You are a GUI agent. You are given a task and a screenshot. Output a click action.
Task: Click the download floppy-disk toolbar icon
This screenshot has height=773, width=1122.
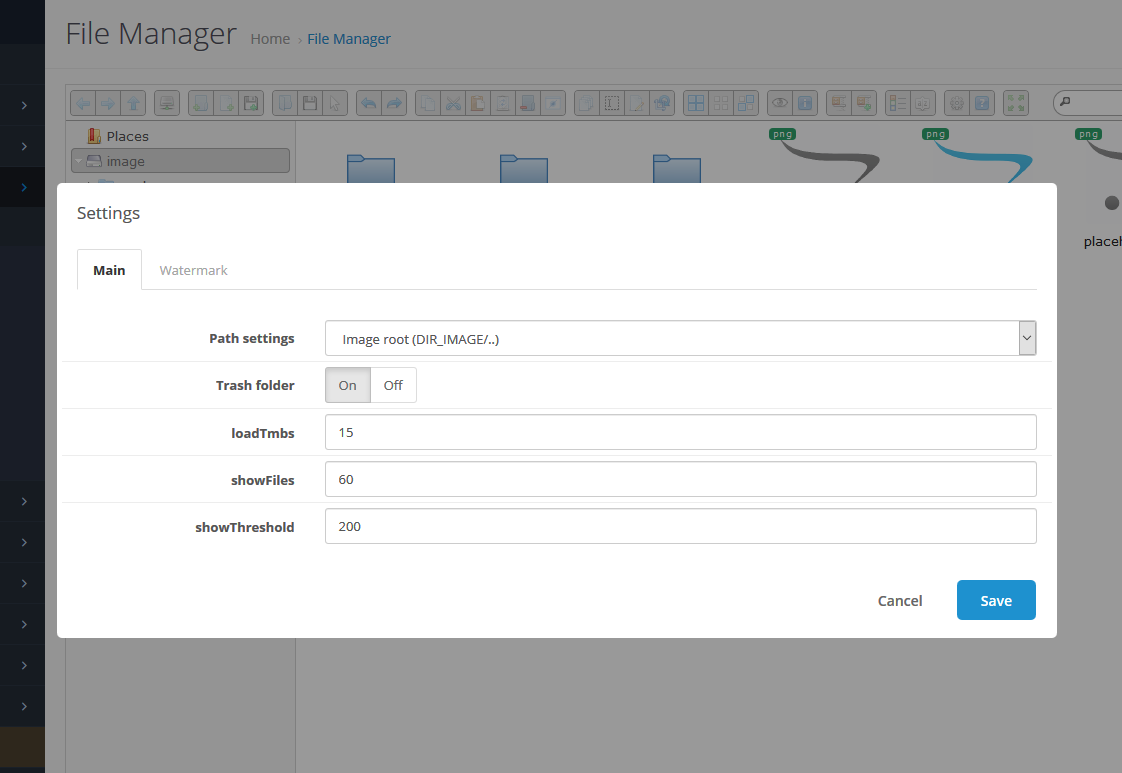pyautogui.click(x=310, y=104)
